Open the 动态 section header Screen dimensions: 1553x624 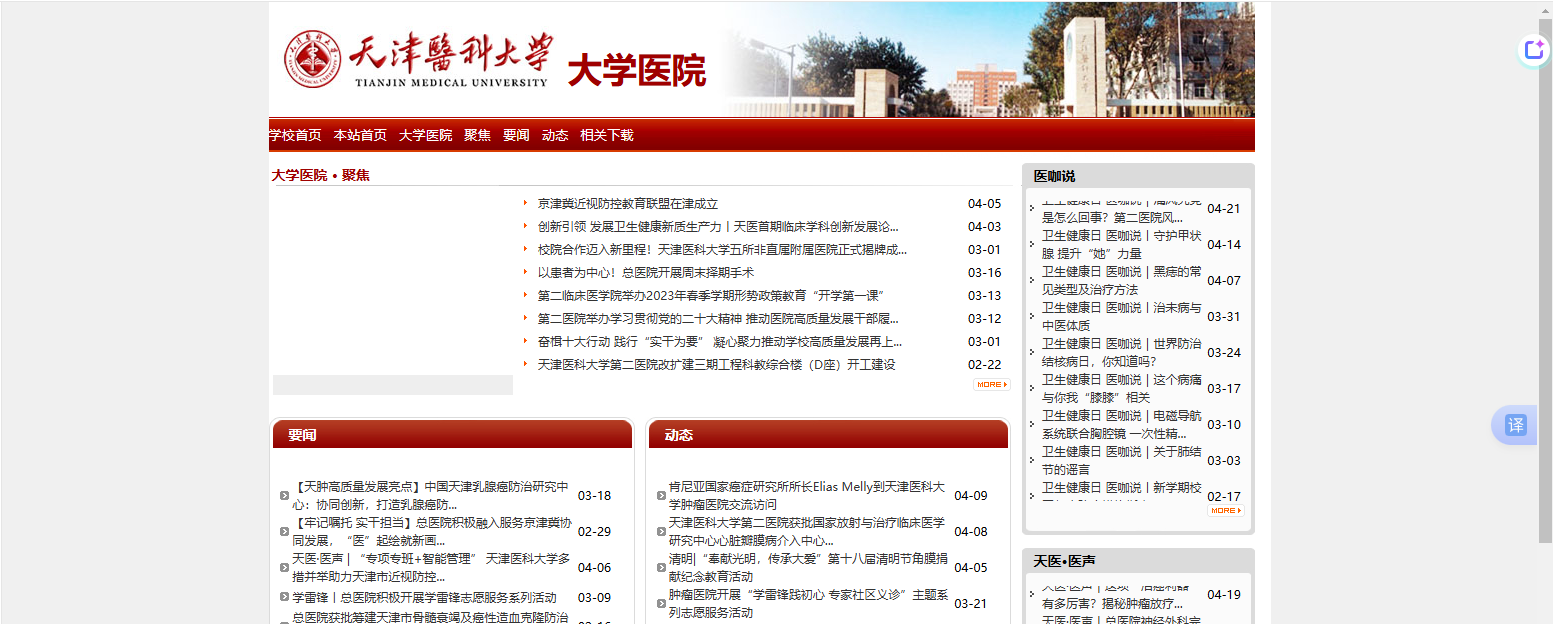[x=678, y=435]
